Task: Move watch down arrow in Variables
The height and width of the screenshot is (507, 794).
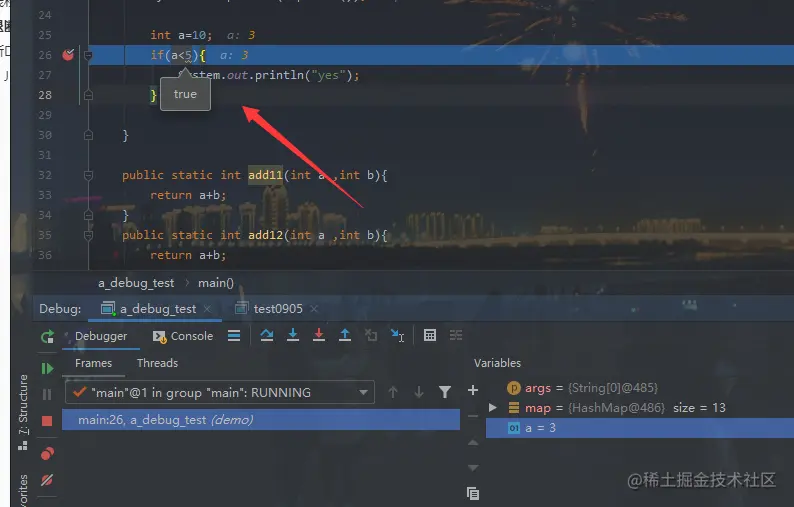Action: 473,467
